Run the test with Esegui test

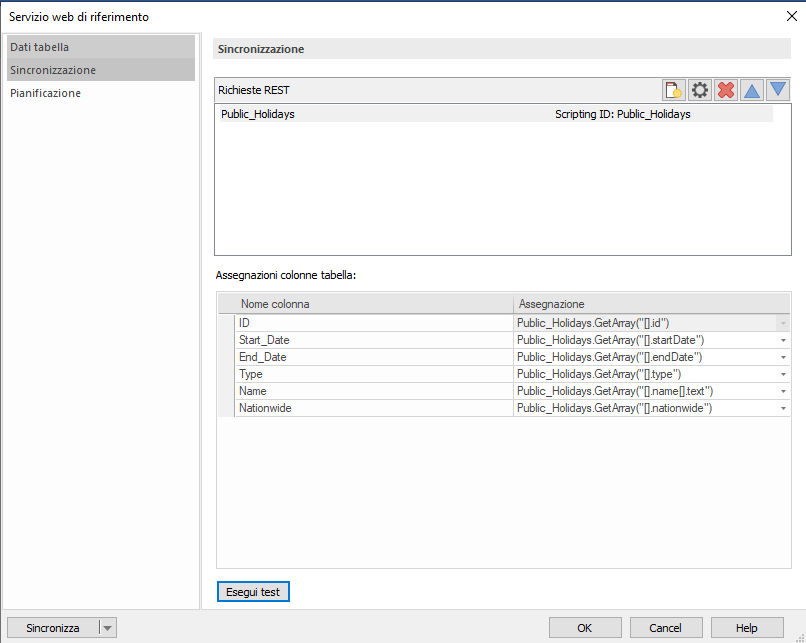[x=253, y=591]
